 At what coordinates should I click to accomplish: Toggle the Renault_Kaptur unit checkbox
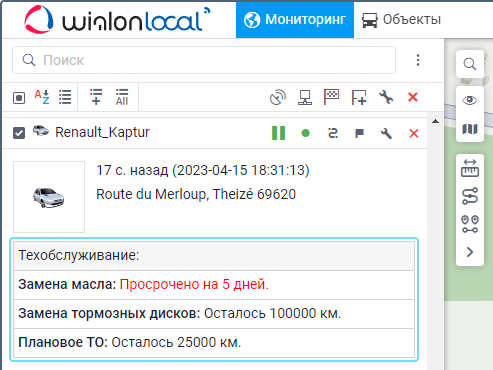19,133
